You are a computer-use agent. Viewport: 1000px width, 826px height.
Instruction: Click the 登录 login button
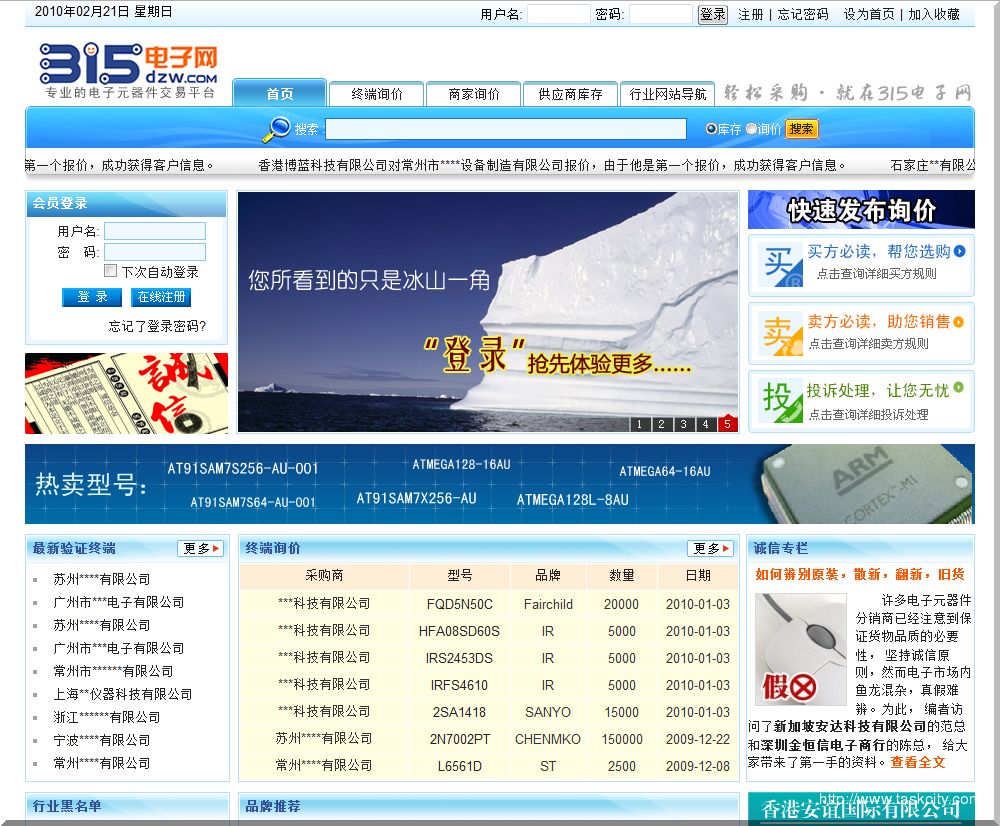click(x=91, y=297)
